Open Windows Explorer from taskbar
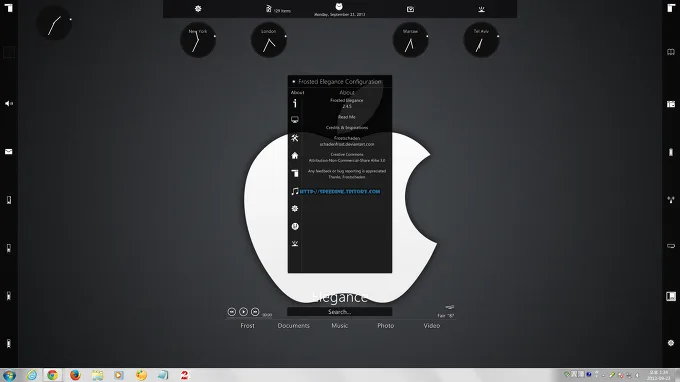Viewport: 680px width, 382px height. (98, 375)
